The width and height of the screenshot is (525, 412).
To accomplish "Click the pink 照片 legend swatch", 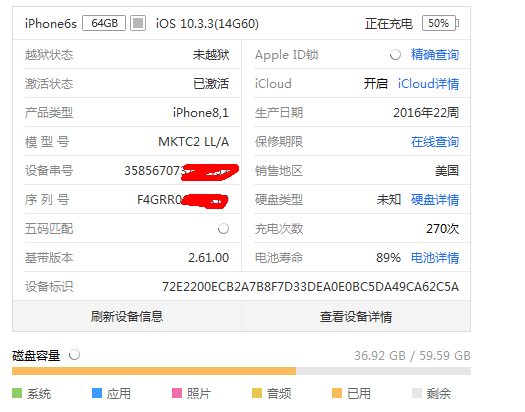I will click(177, 393).
